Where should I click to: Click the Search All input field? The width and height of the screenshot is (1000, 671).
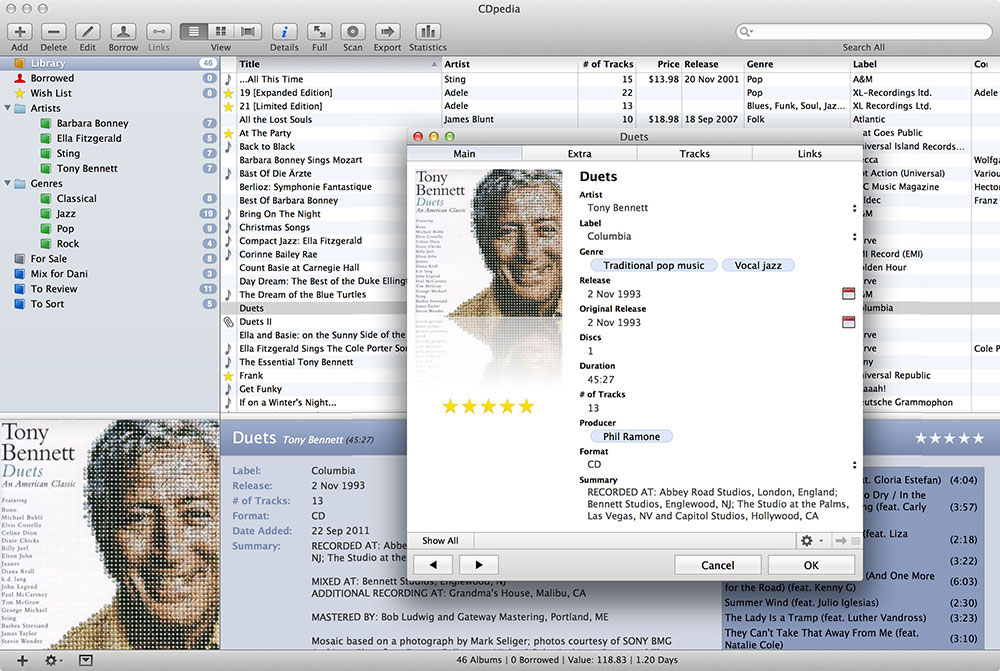click(x=863, y=32)
